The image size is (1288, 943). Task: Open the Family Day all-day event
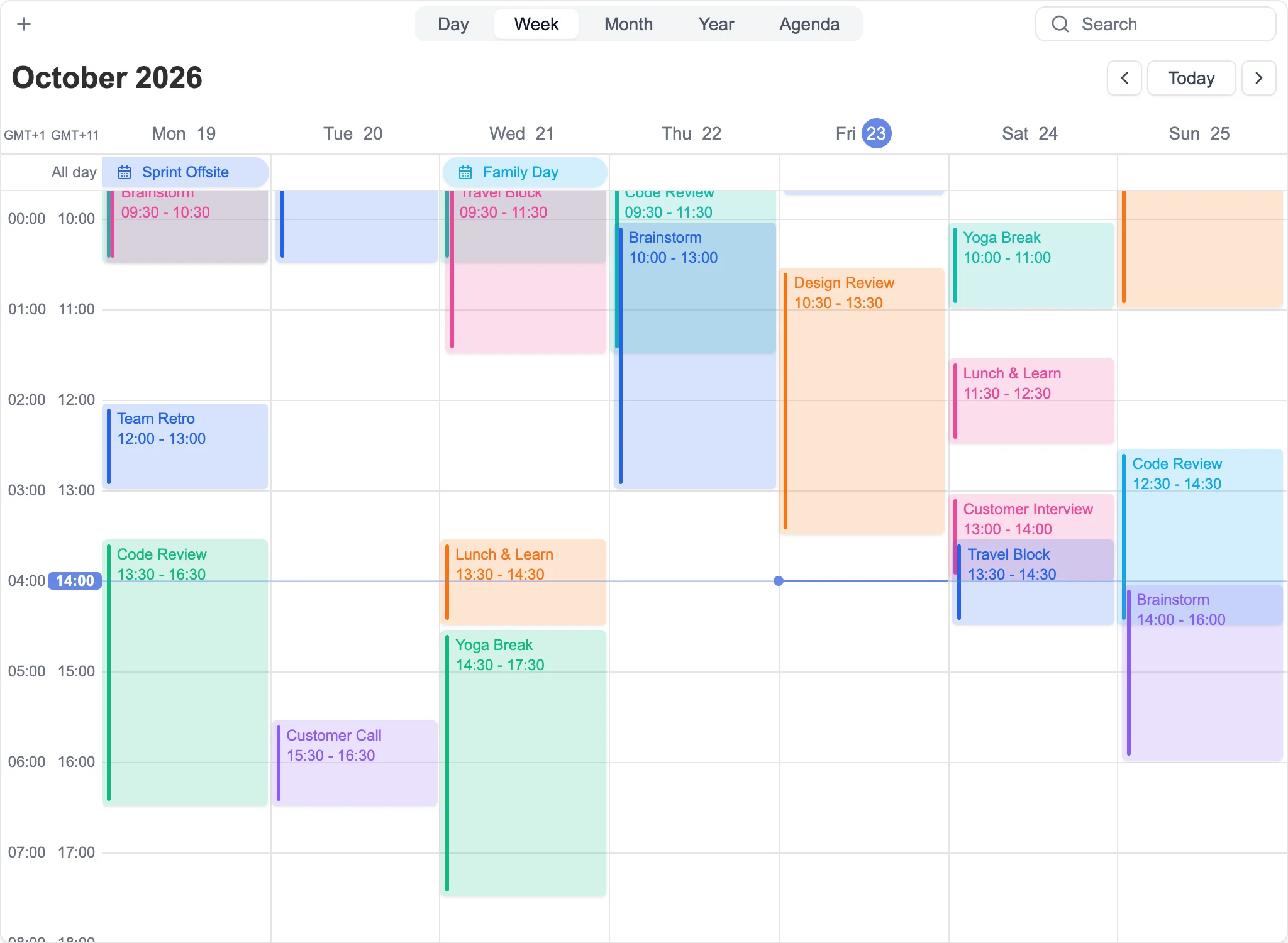[x=525, y=172]
